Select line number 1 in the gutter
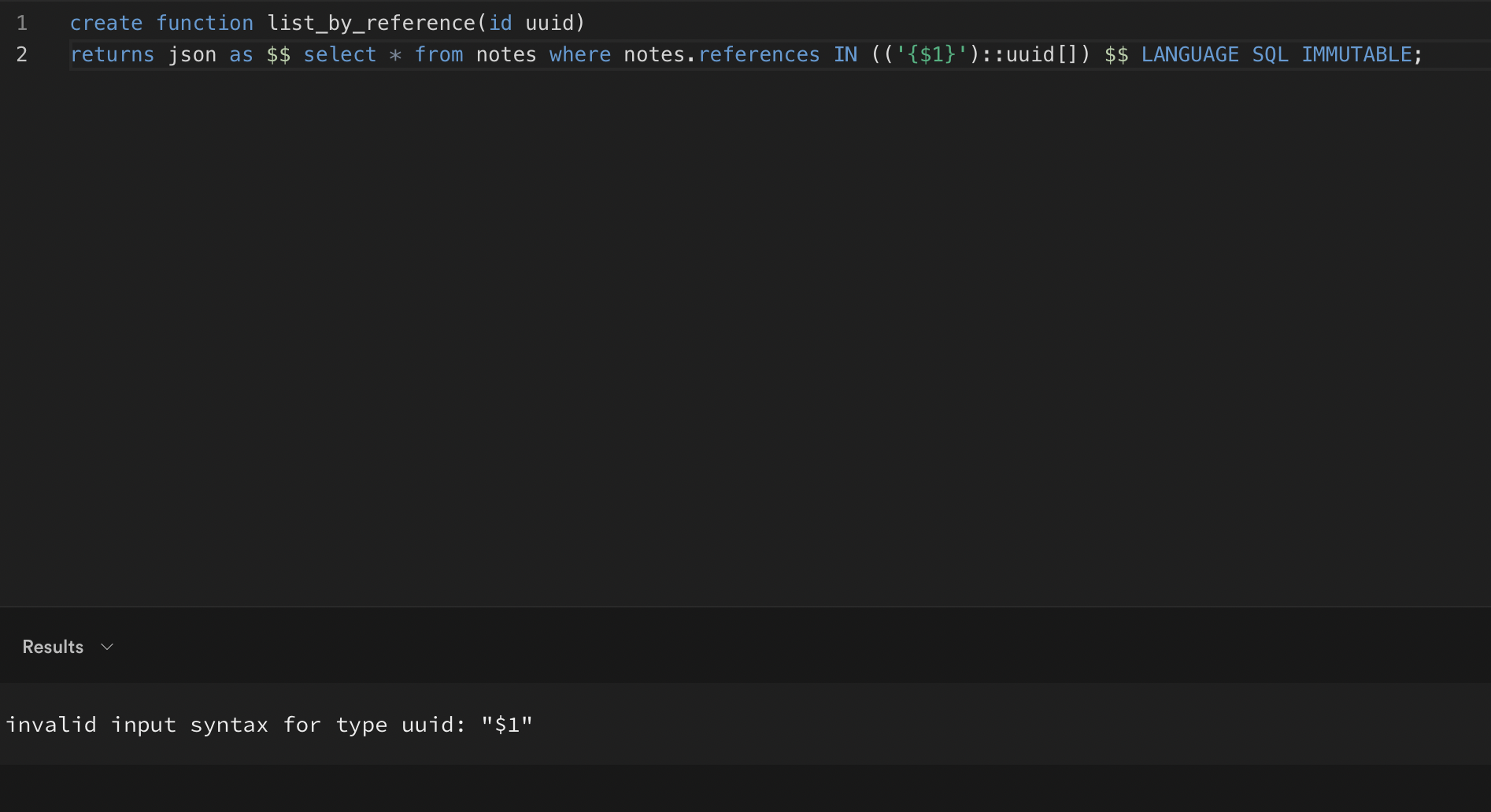The width and height of the screenshot is (1491, 812). (x=21, y=23)
